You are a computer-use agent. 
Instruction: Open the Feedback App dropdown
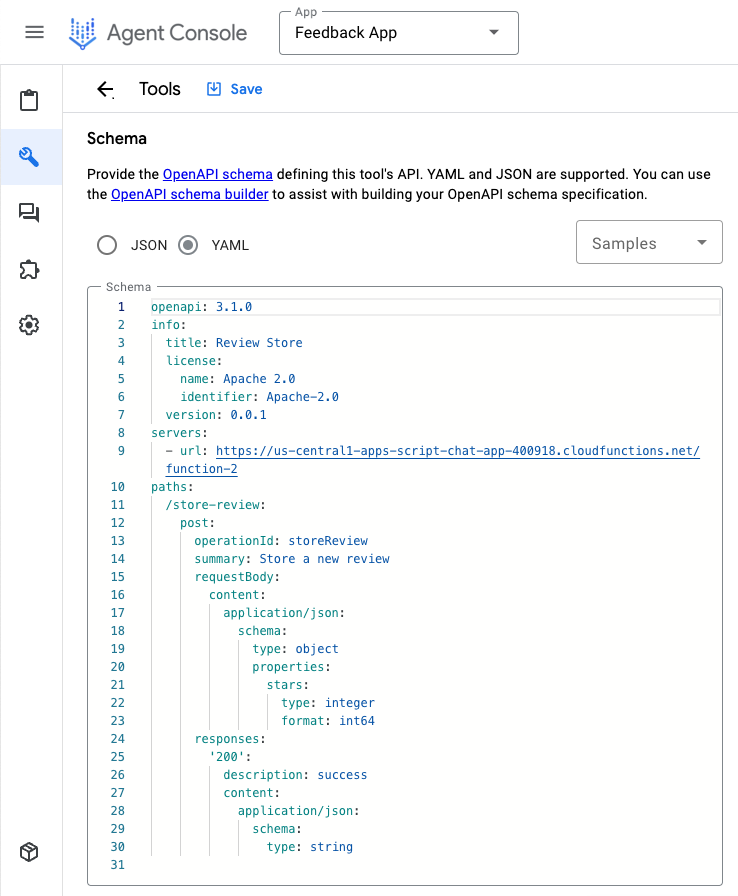pyautogui.click(x=398, y=33)
